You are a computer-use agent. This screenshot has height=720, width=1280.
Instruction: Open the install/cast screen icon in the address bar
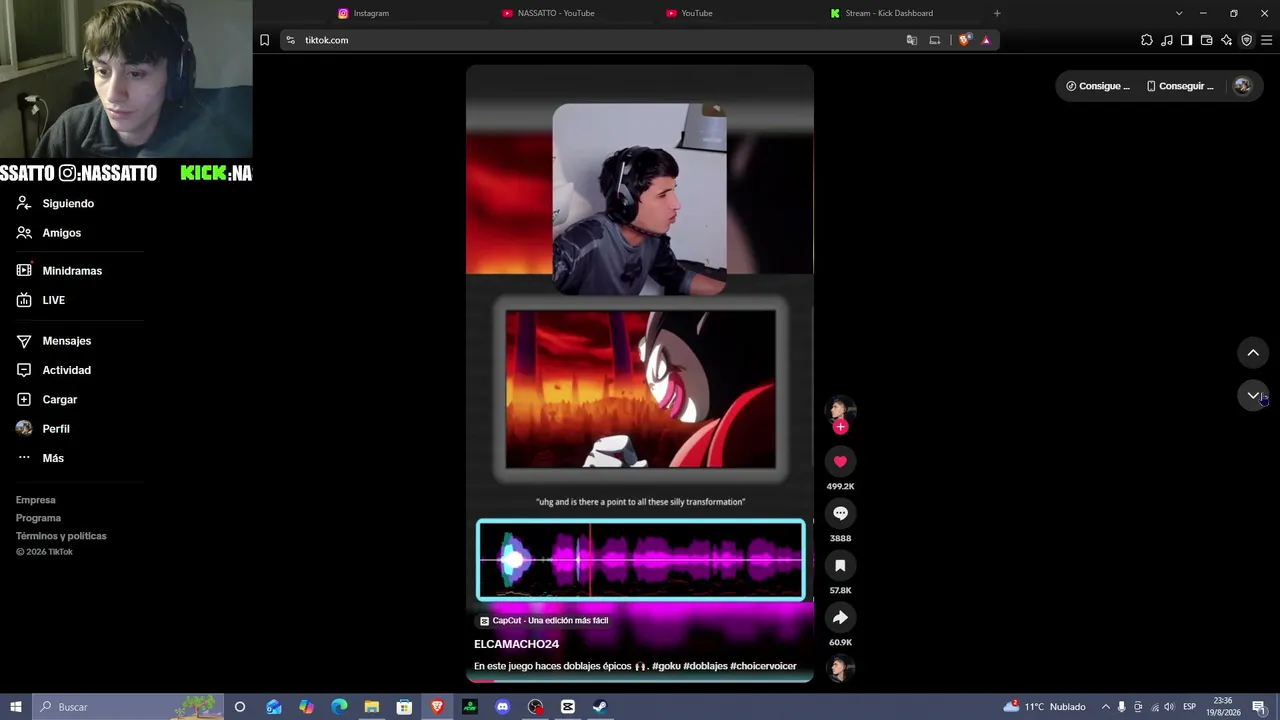coord(935,40)
